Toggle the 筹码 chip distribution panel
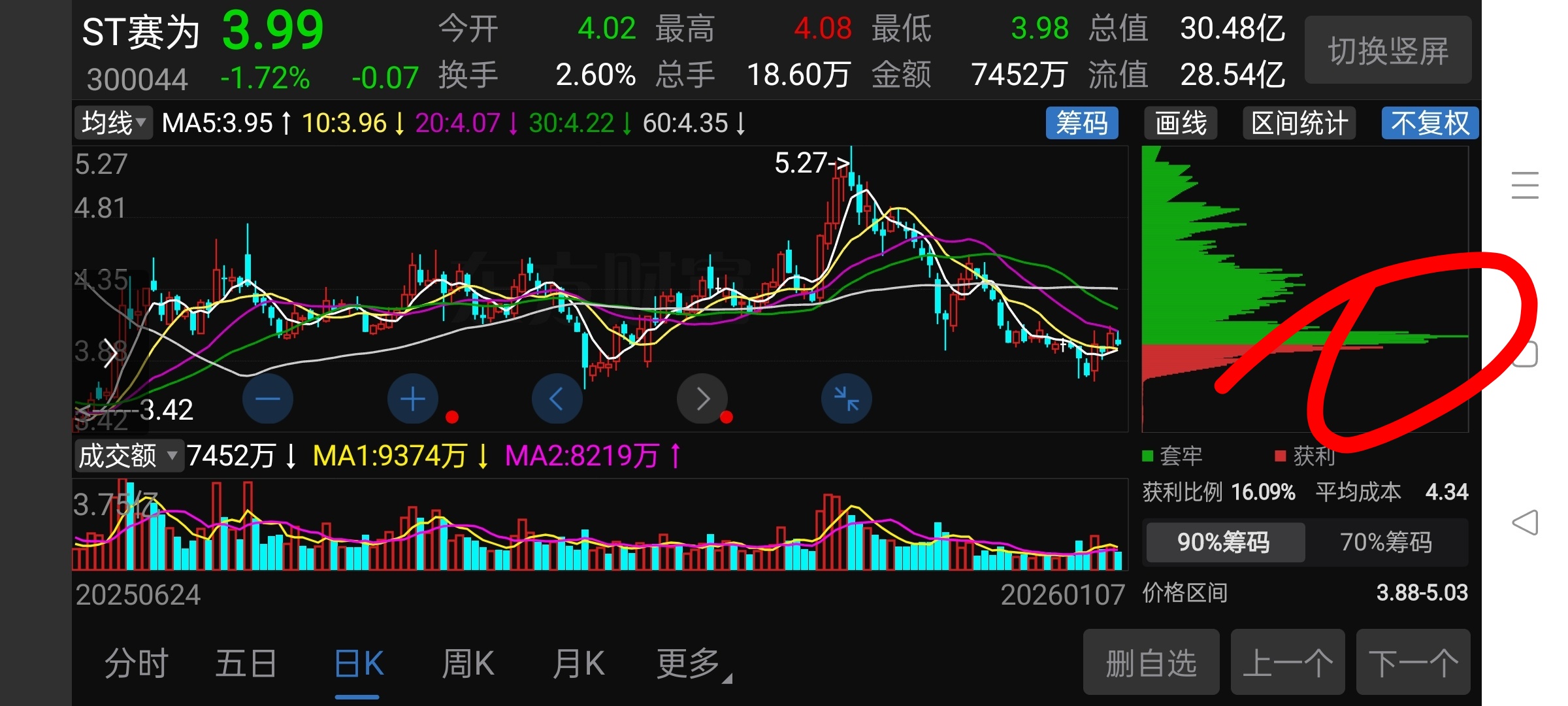This screenshot has height=706, width=1568. (x=1081, y=123)
